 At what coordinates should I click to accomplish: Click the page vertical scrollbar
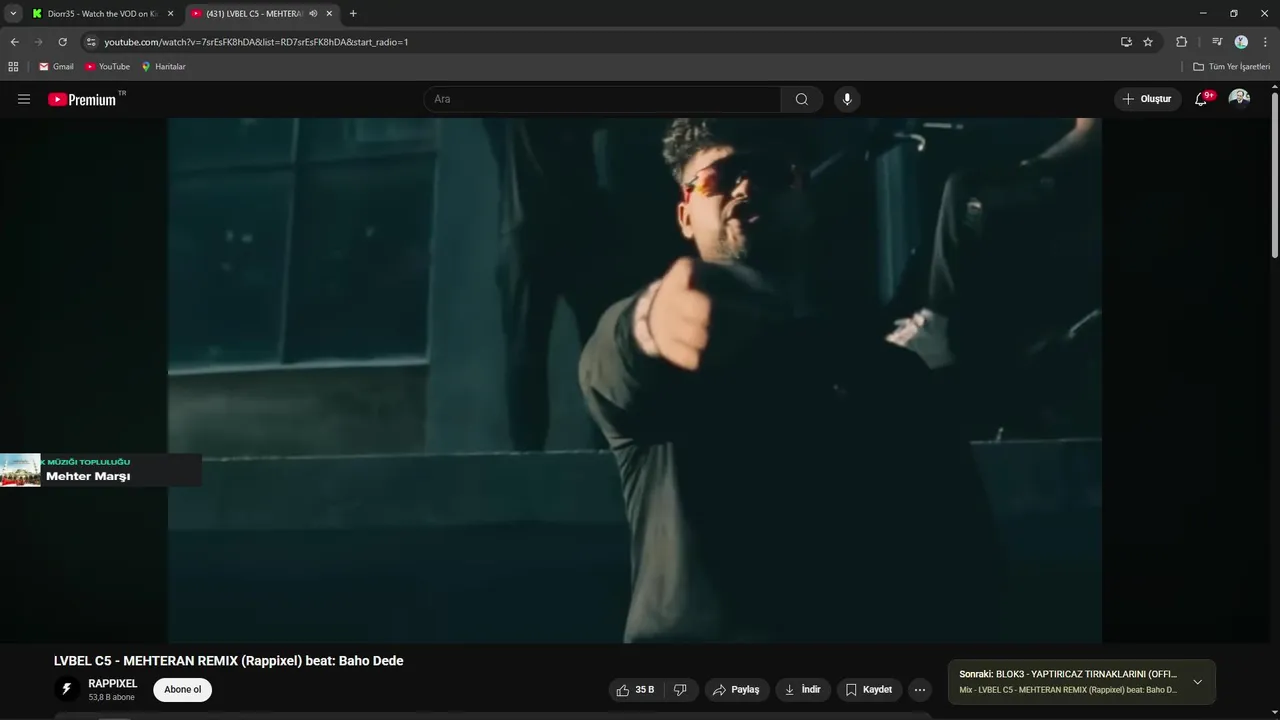(1274, 175)
